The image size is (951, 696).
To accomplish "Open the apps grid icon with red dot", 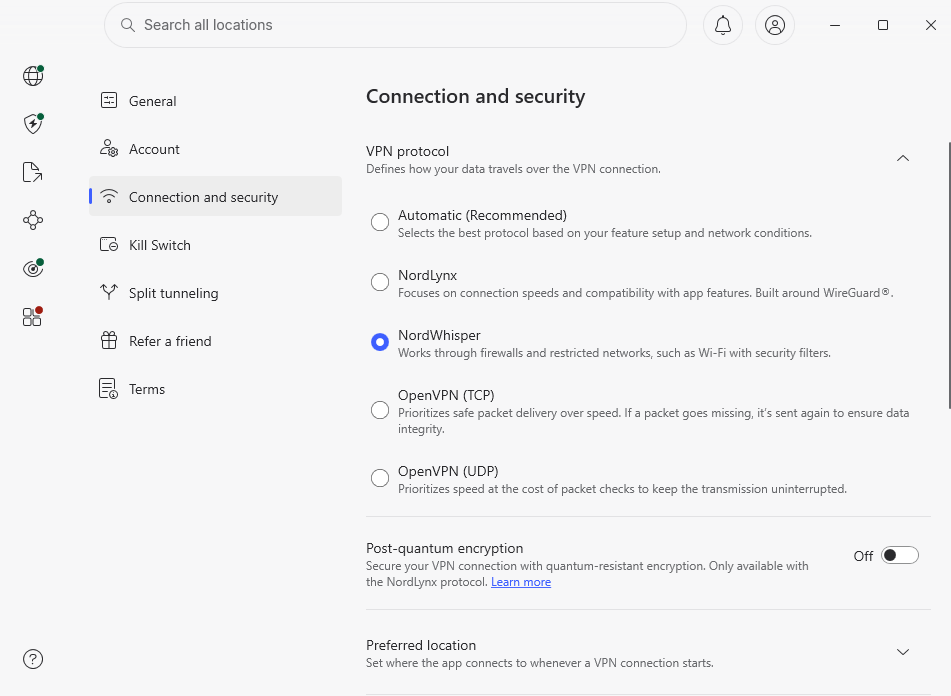I will pos(32,316).
